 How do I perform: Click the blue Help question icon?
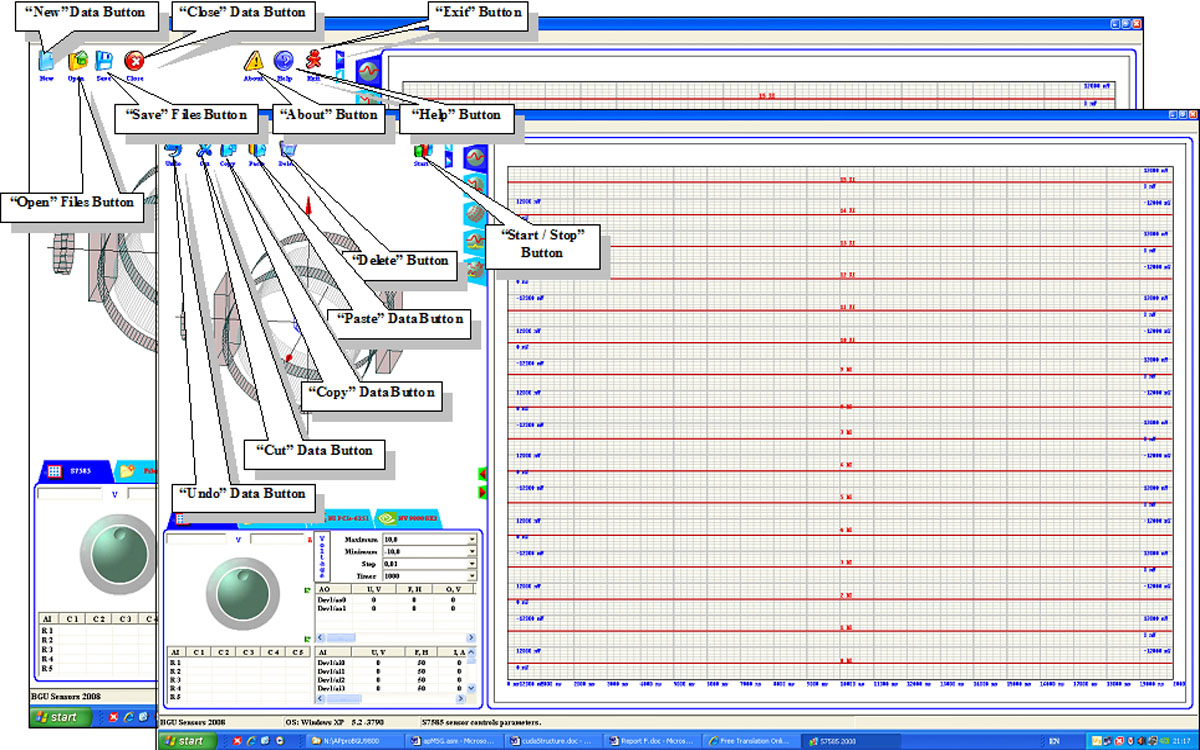(x=283, y=61)
